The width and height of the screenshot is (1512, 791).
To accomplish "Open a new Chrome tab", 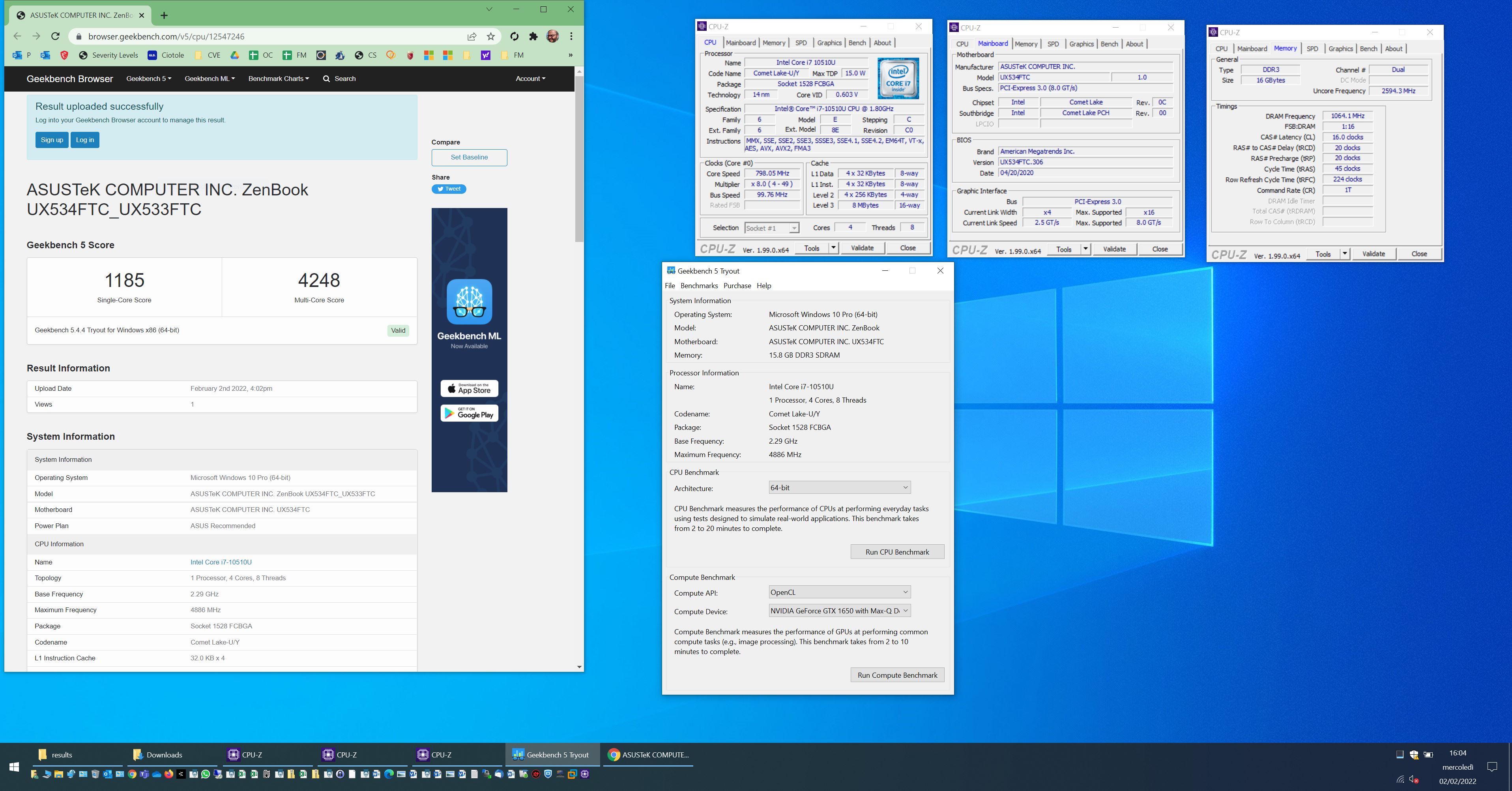I will click(165, 15).
